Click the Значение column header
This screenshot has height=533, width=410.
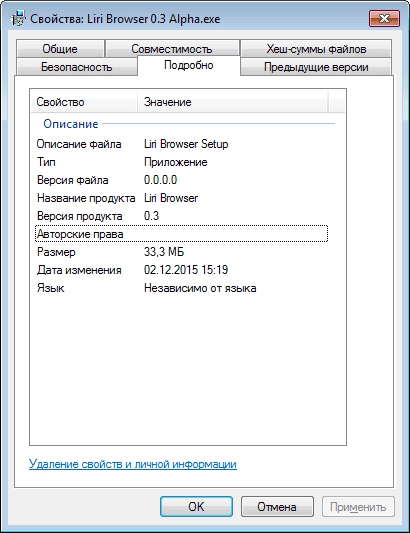(233, 102)
